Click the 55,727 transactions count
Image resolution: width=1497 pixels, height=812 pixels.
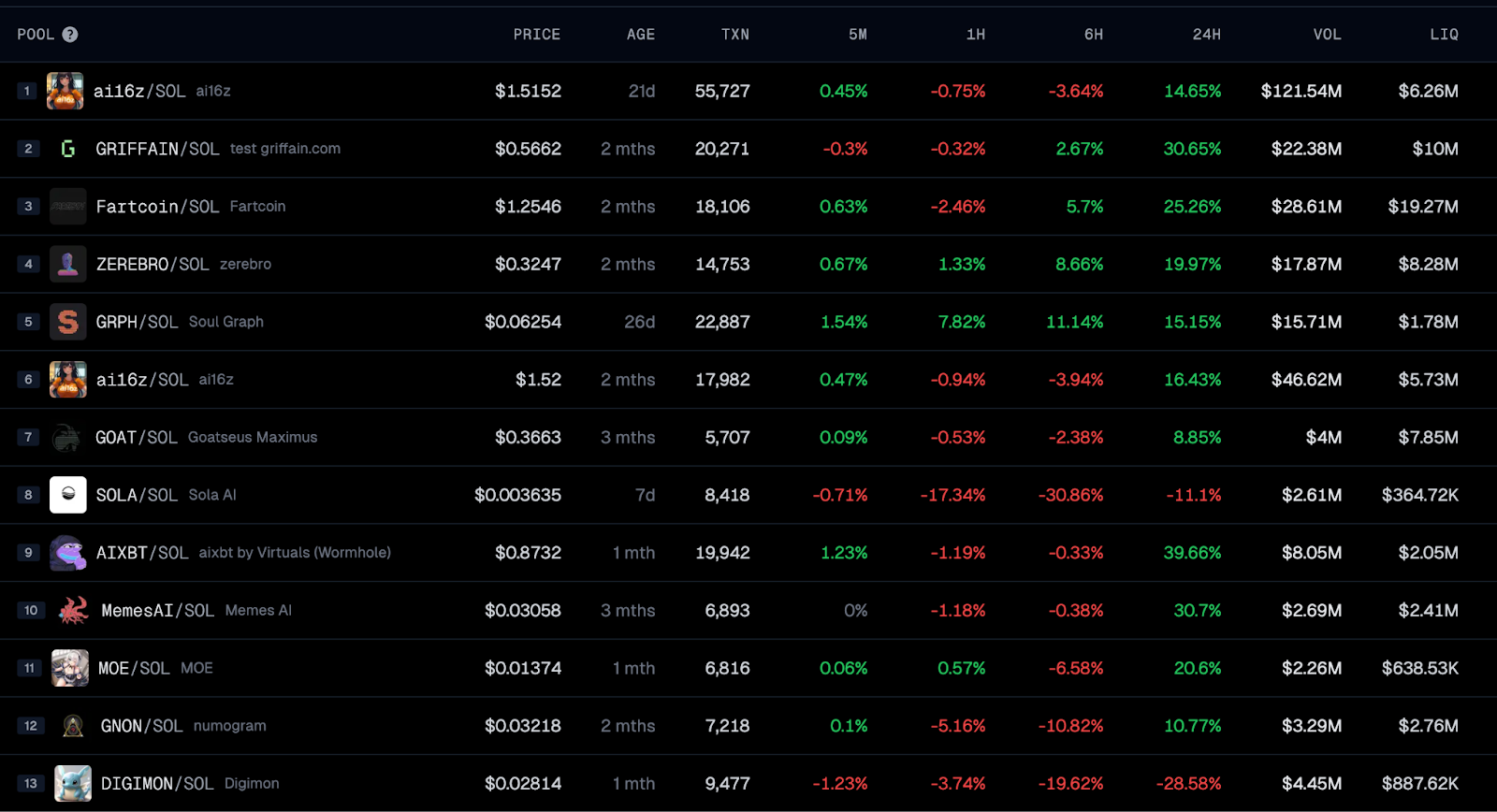coord(722,91)
